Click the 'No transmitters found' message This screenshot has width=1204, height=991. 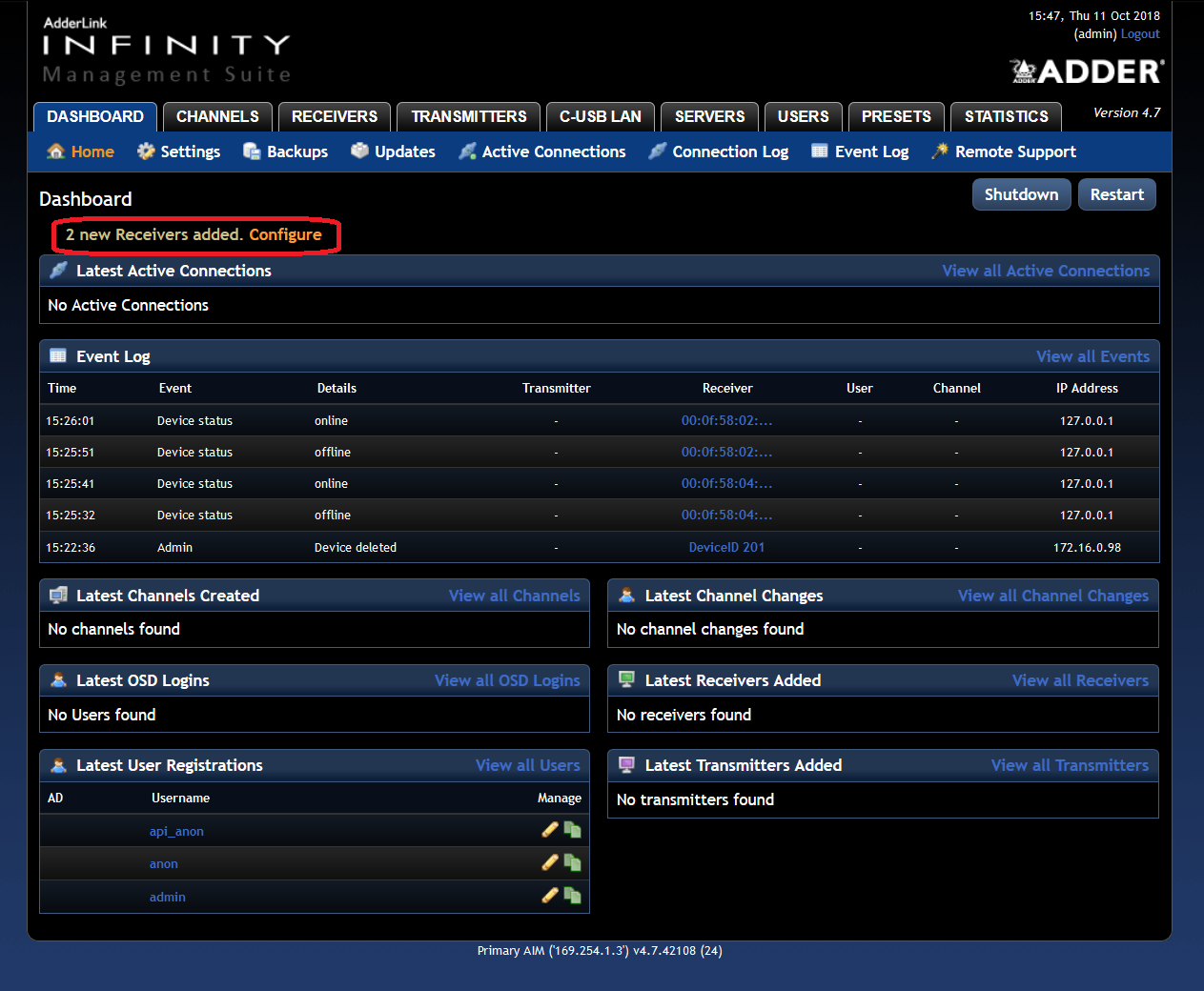click(x=695, y=799)
